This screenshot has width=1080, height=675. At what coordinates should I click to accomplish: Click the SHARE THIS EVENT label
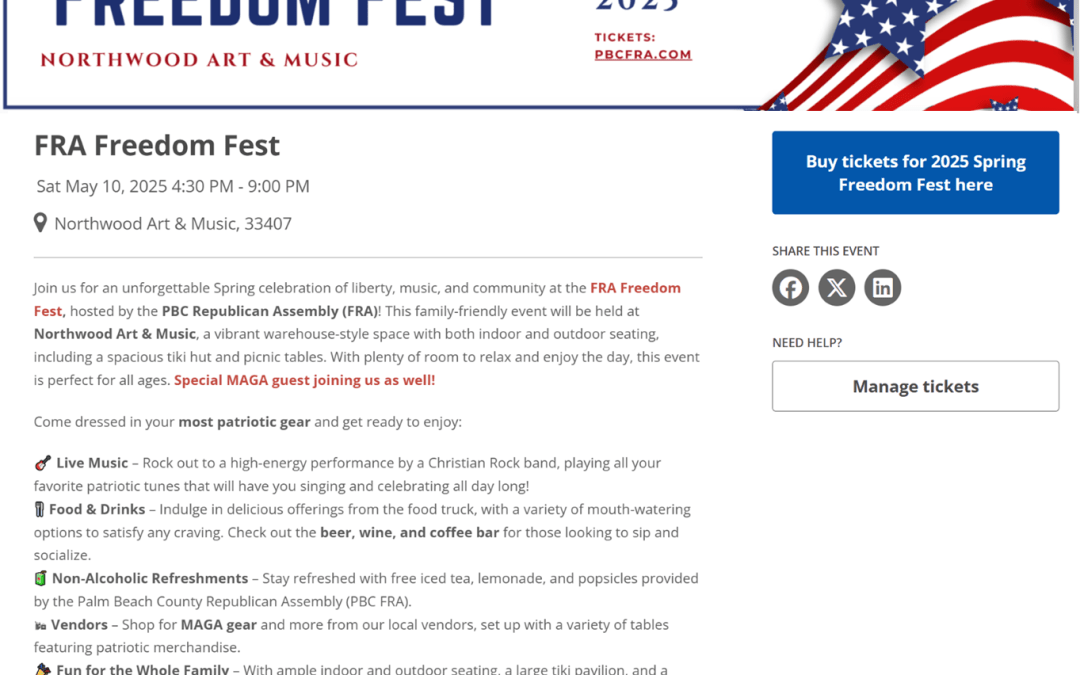[825, 251]
